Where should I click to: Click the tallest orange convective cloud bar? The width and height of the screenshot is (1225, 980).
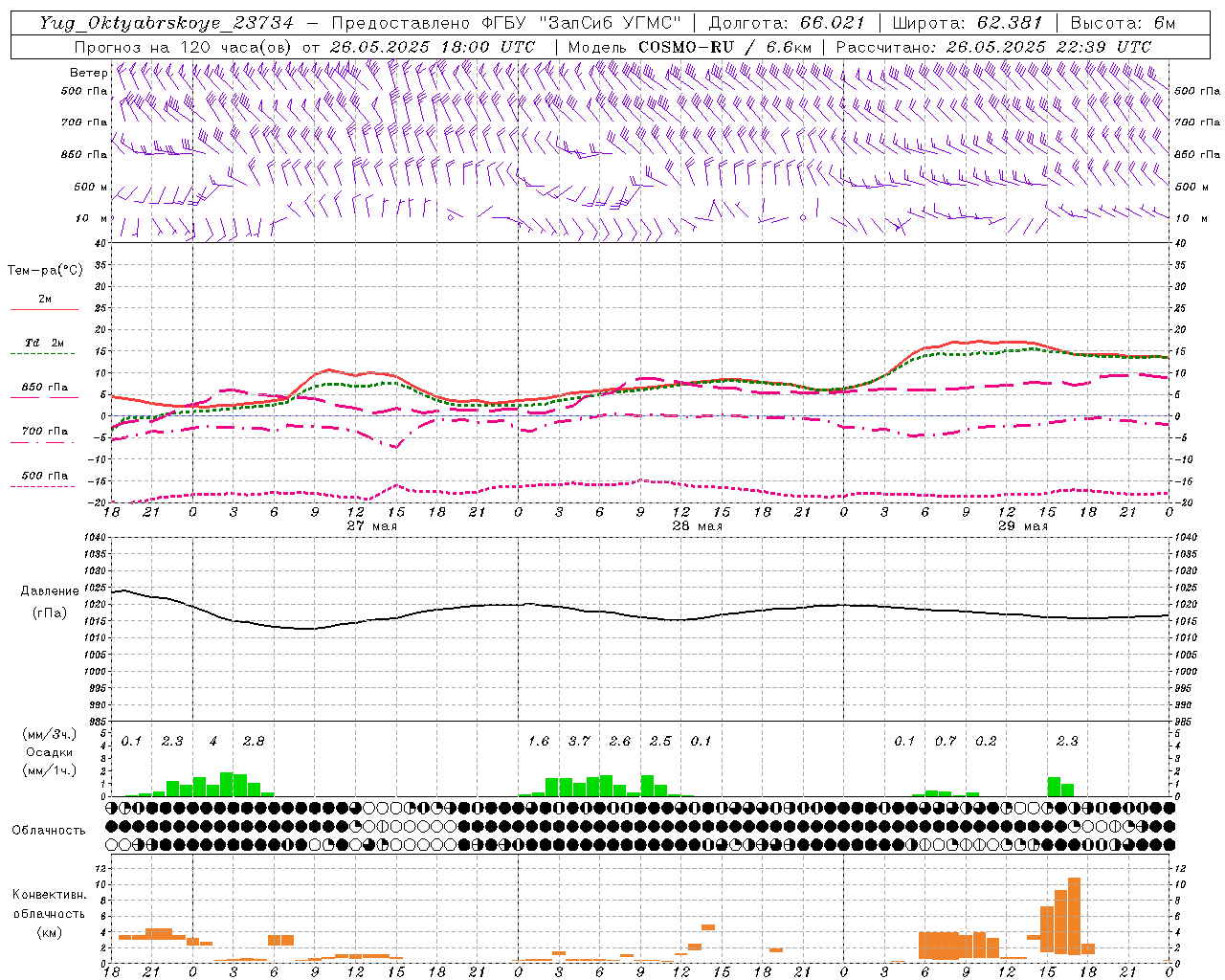1074,916
